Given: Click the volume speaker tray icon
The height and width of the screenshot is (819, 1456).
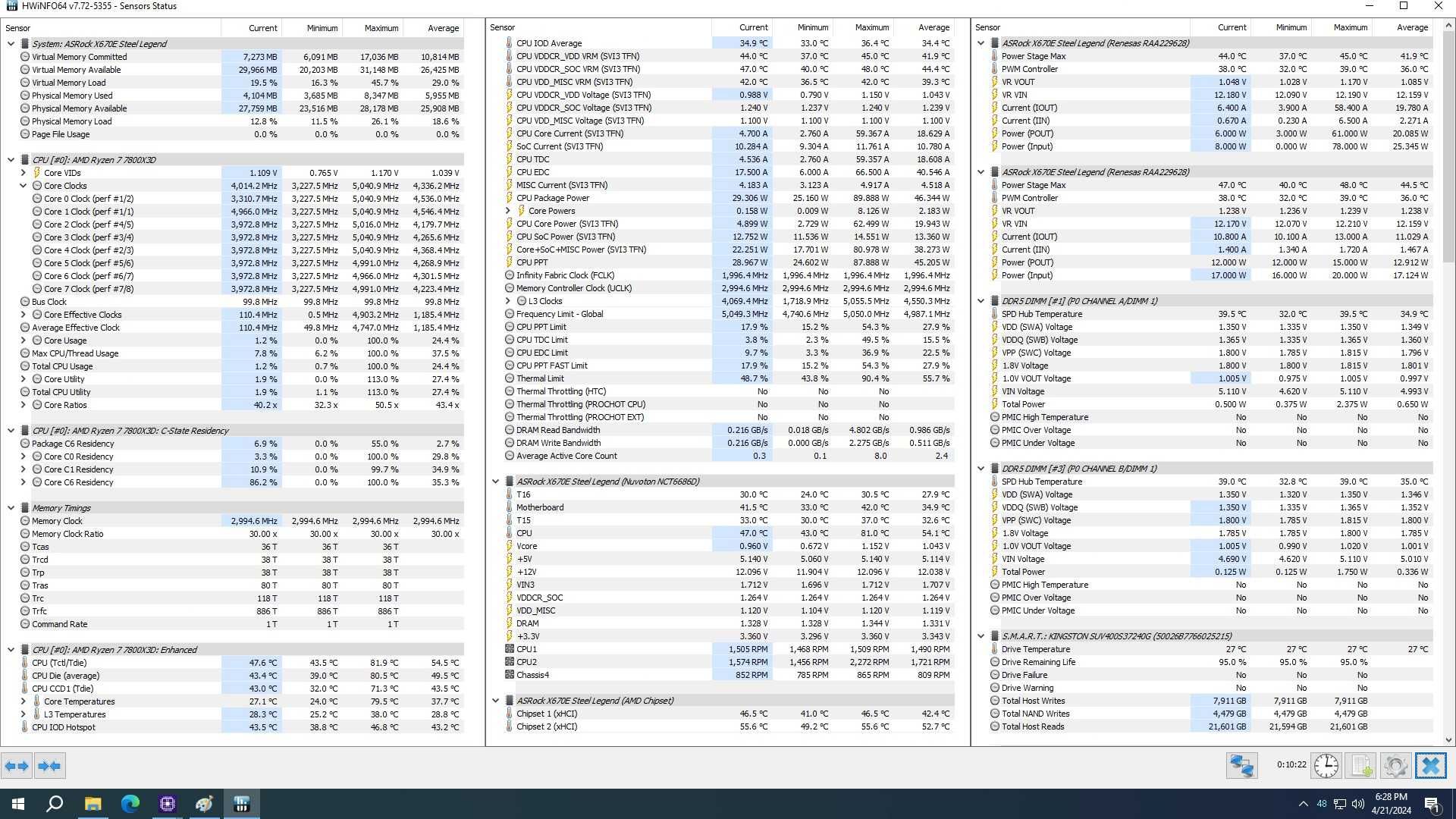Looking at the screenshot, I should tap(1358, 804).
